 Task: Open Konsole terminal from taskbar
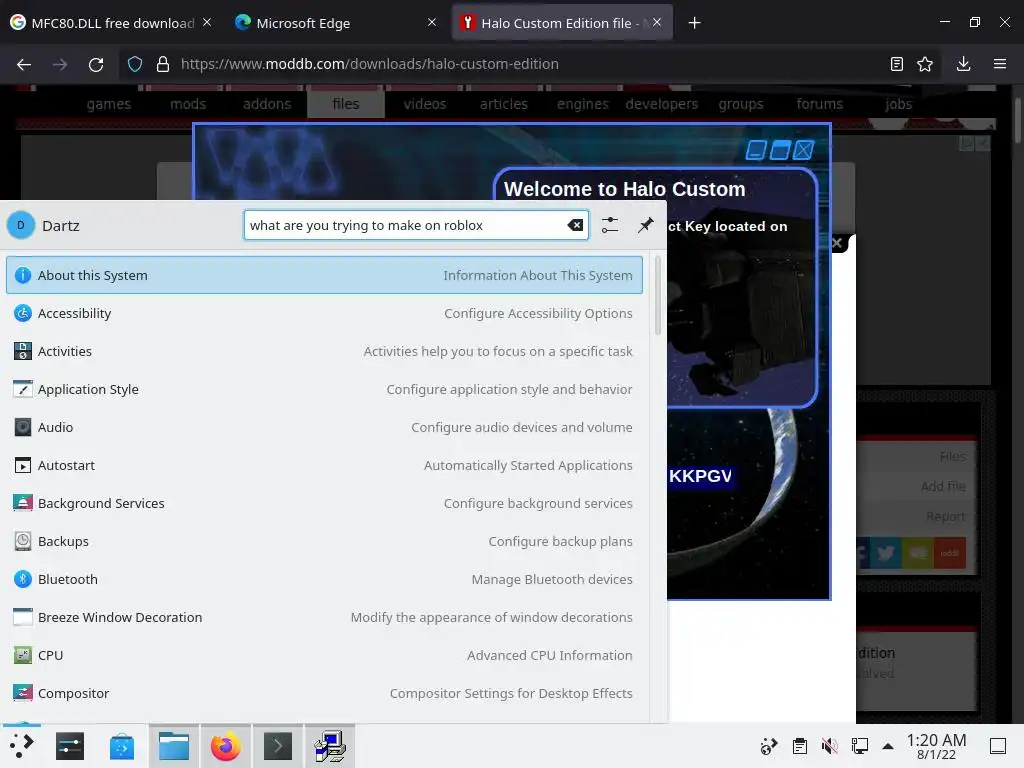point(278,746)
